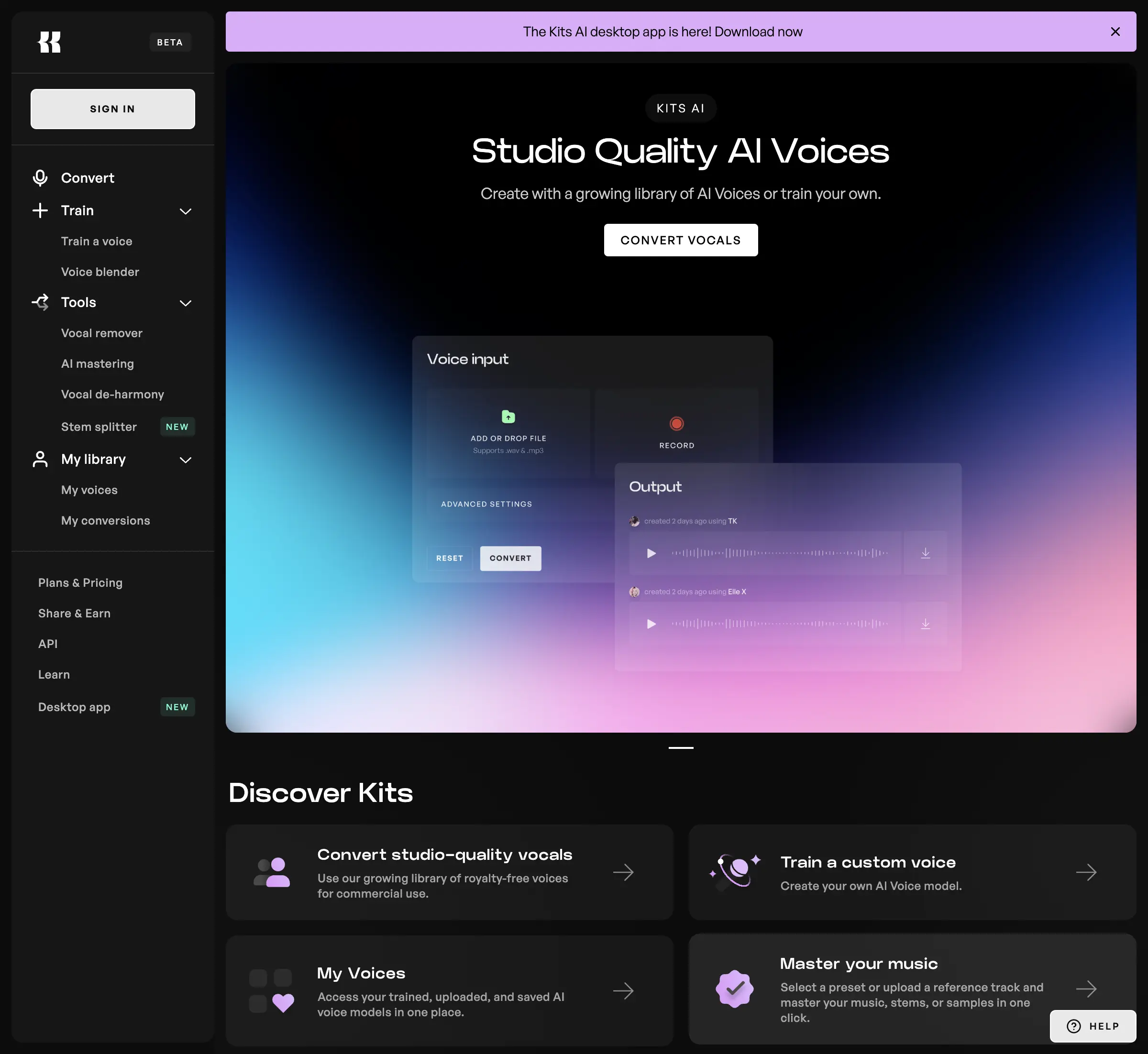The image size is (1148, 1054).
Task: Click the TK track waveform
Action: 779,553
